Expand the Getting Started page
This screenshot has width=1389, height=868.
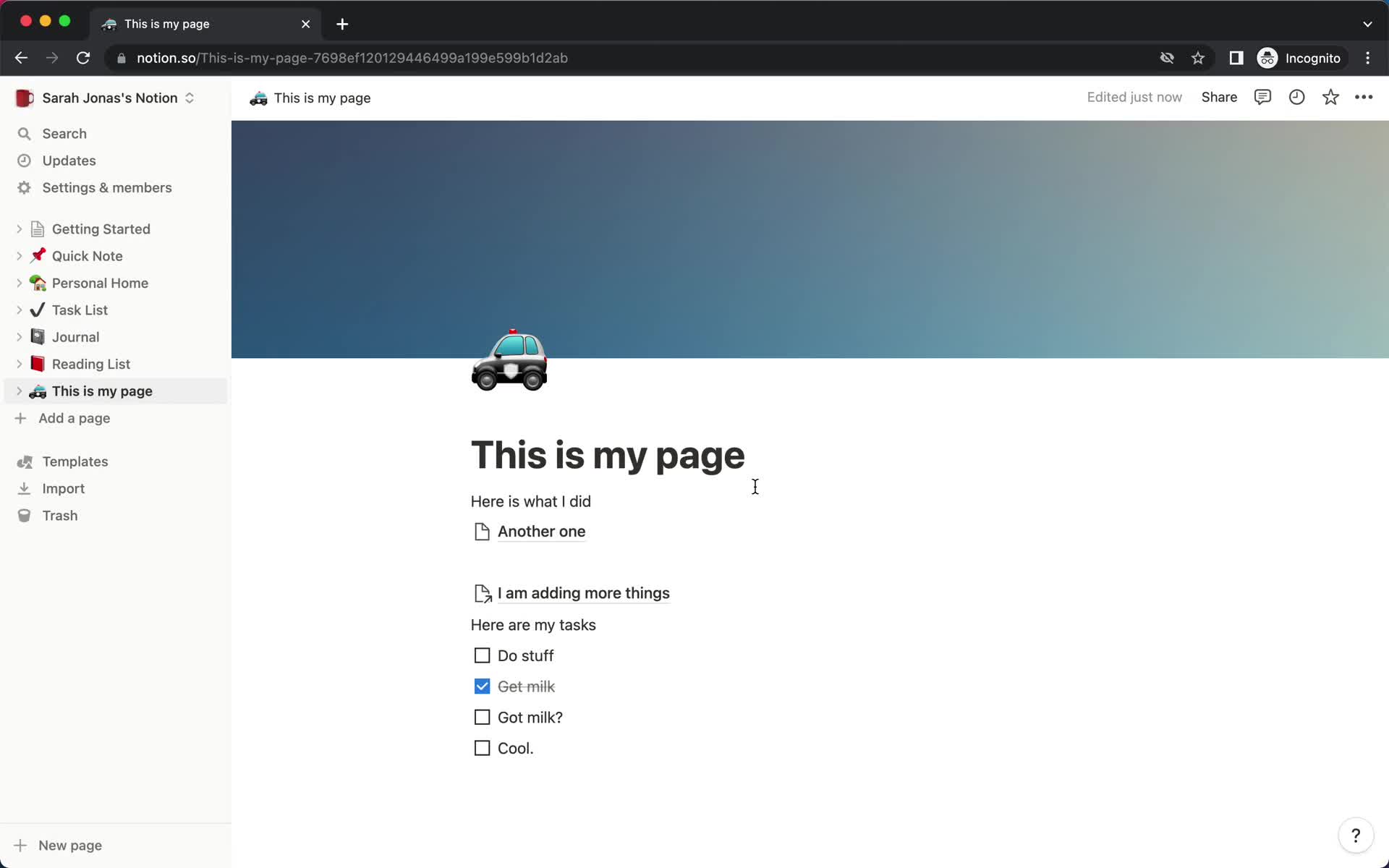pos(19,228)
